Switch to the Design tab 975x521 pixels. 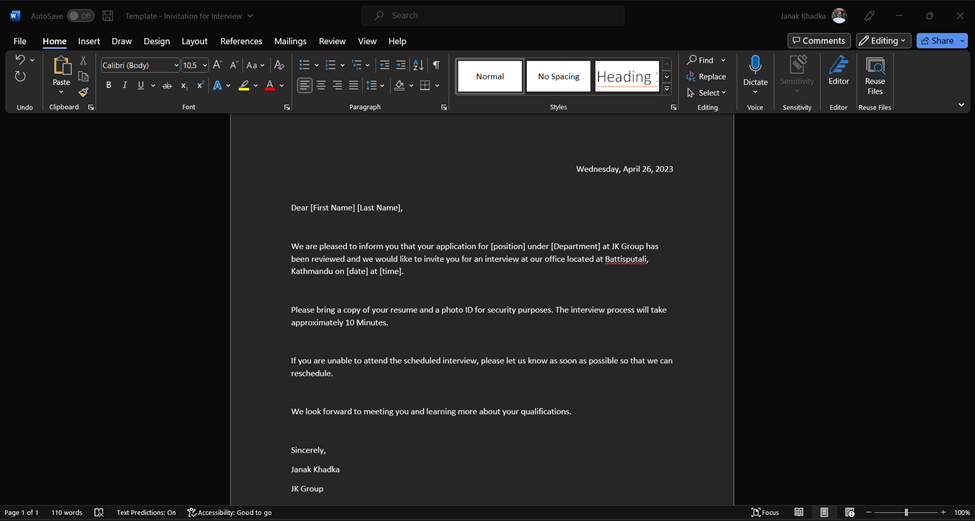(x=157, y=41)
